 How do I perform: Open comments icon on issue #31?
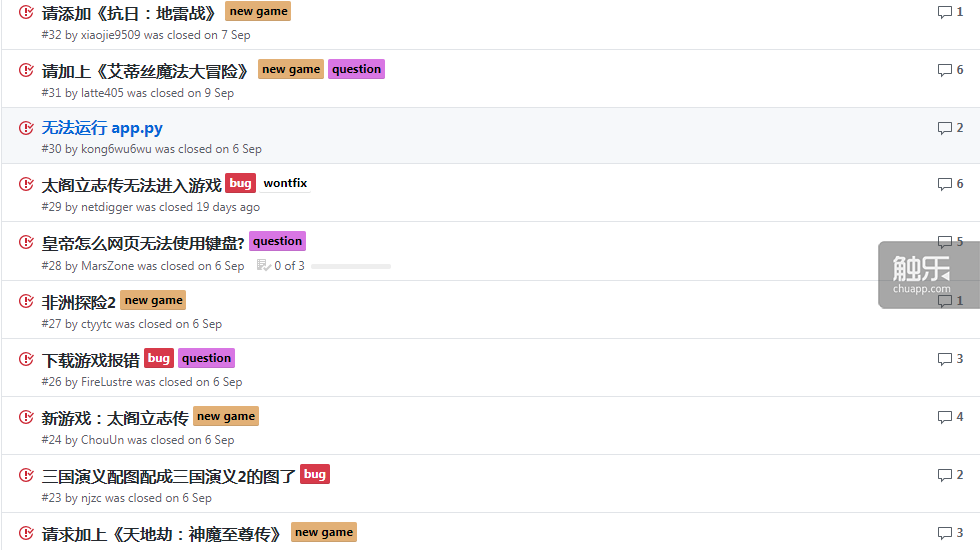[x=944, y=70]
